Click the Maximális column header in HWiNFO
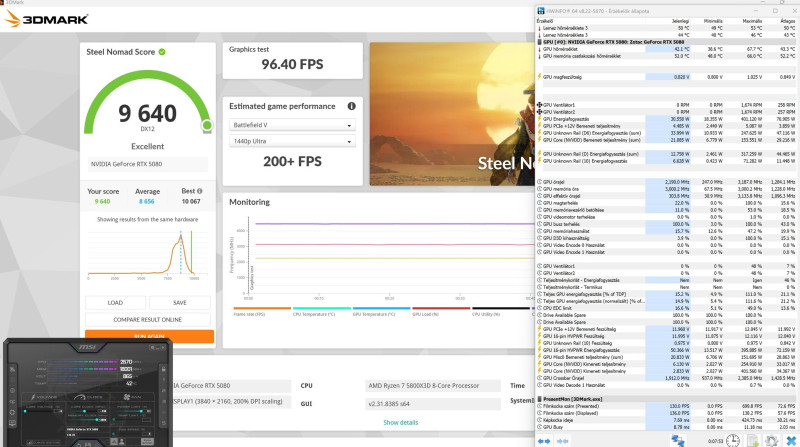800x447 pixels. [752, 21]
